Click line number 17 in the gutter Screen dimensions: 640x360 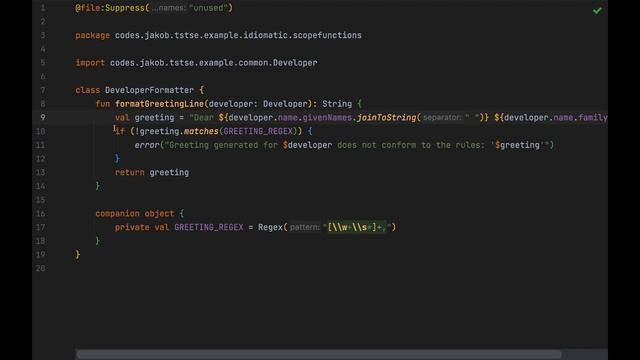[x=40, y=227]
